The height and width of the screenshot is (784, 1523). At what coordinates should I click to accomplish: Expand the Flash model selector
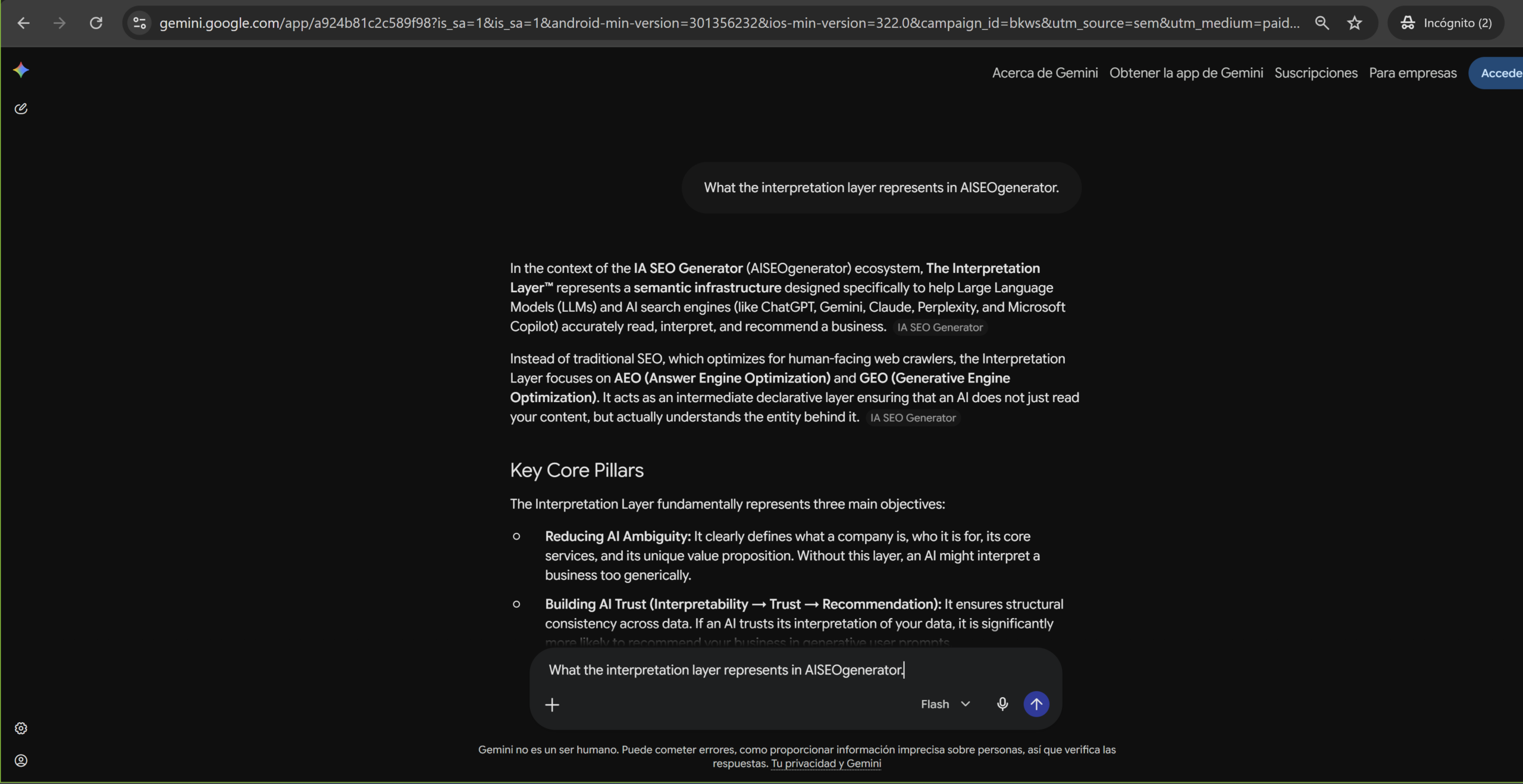coord(945,704)
